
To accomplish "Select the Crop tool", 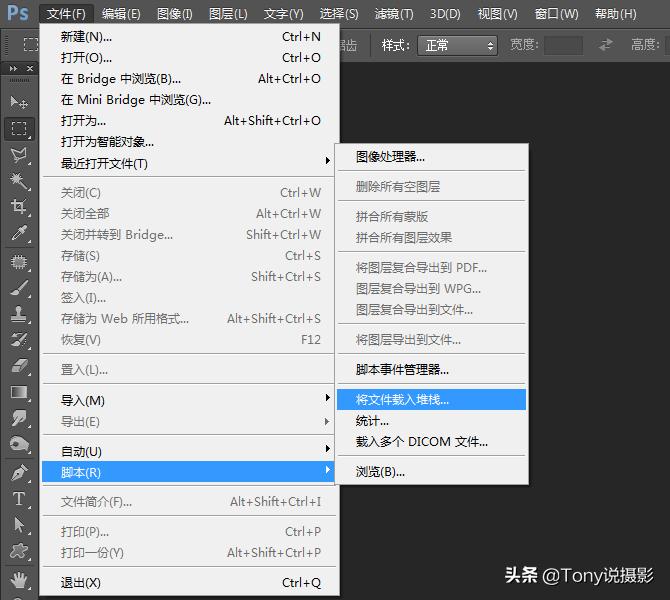I will tap(19, 207).
